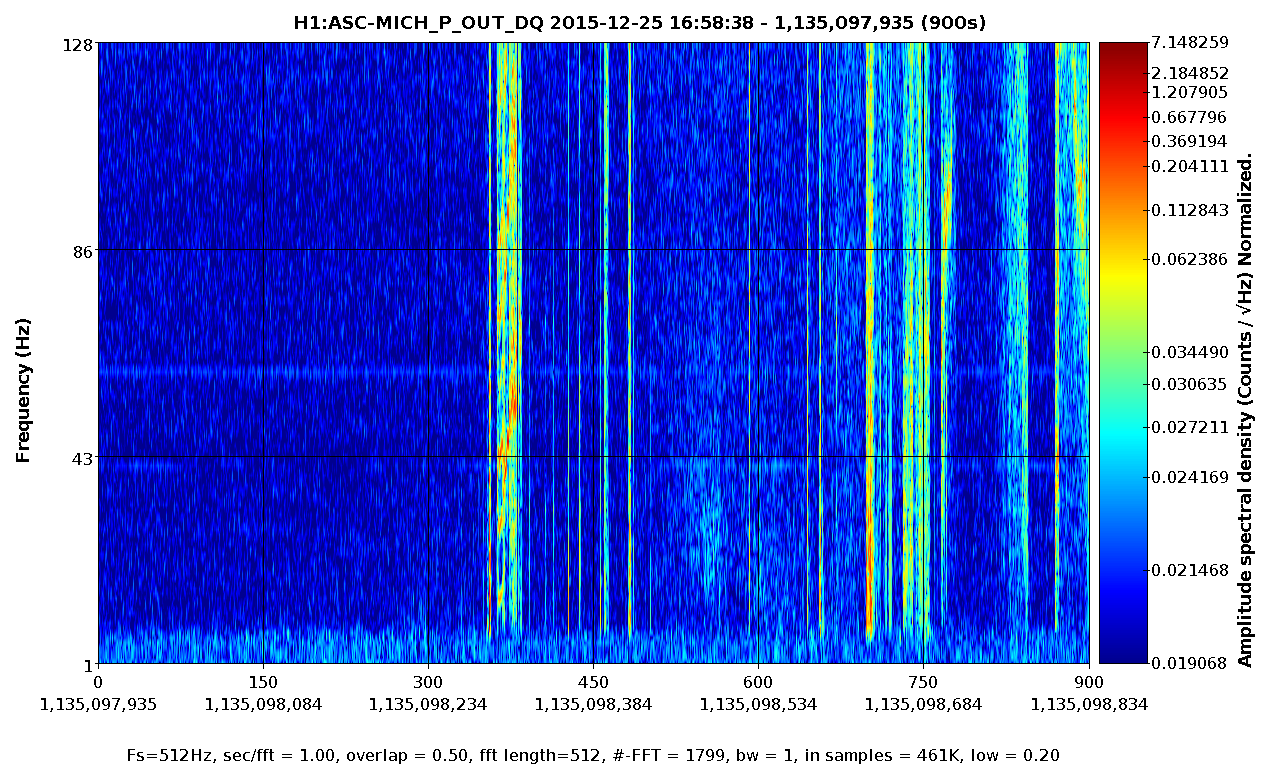Image resolution: width=1280 pixels, height=768 pixels.
Task: Click the Frequency (Hz) axis label
Action: click(24, 390)
